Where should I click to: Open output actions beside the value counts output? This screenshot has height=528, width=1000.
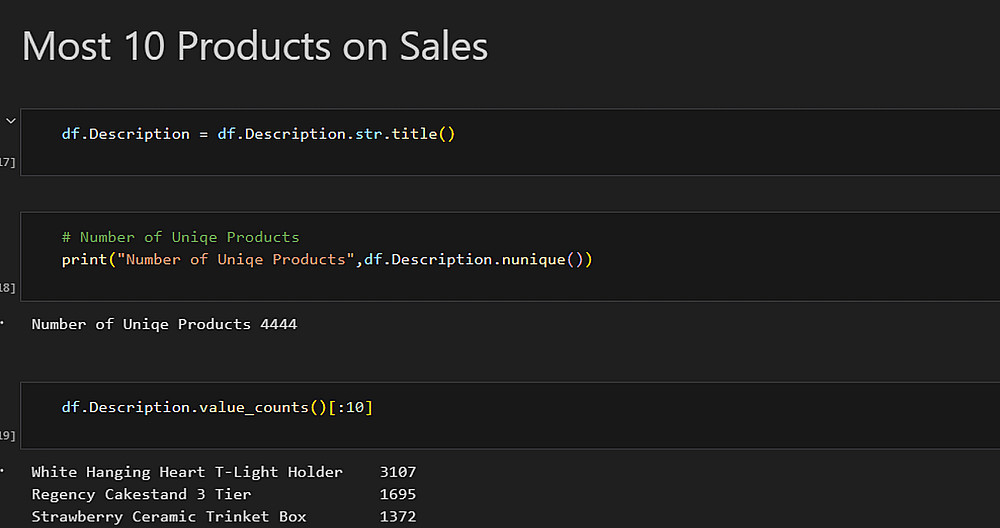3,470
